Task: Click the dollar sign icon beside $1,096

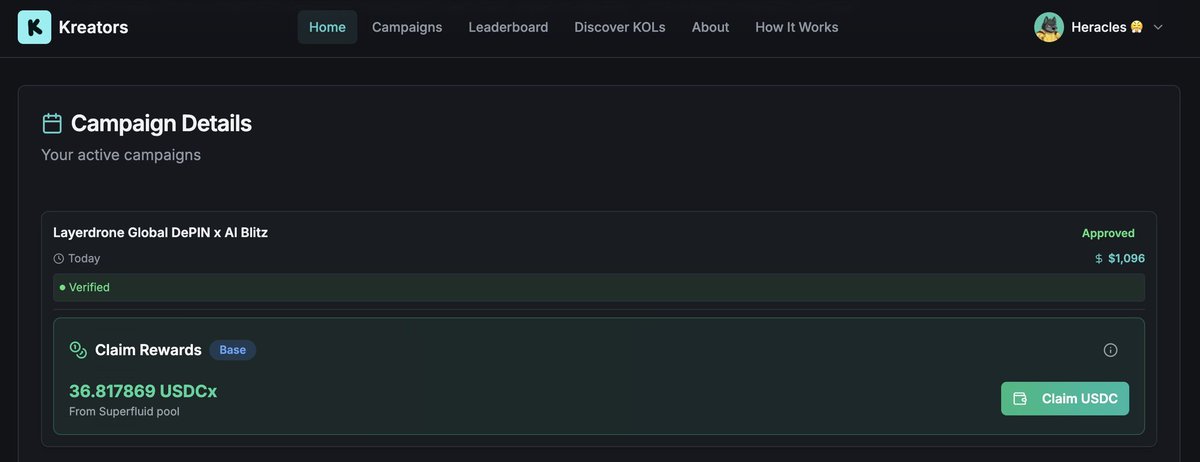Action: 1099,258
